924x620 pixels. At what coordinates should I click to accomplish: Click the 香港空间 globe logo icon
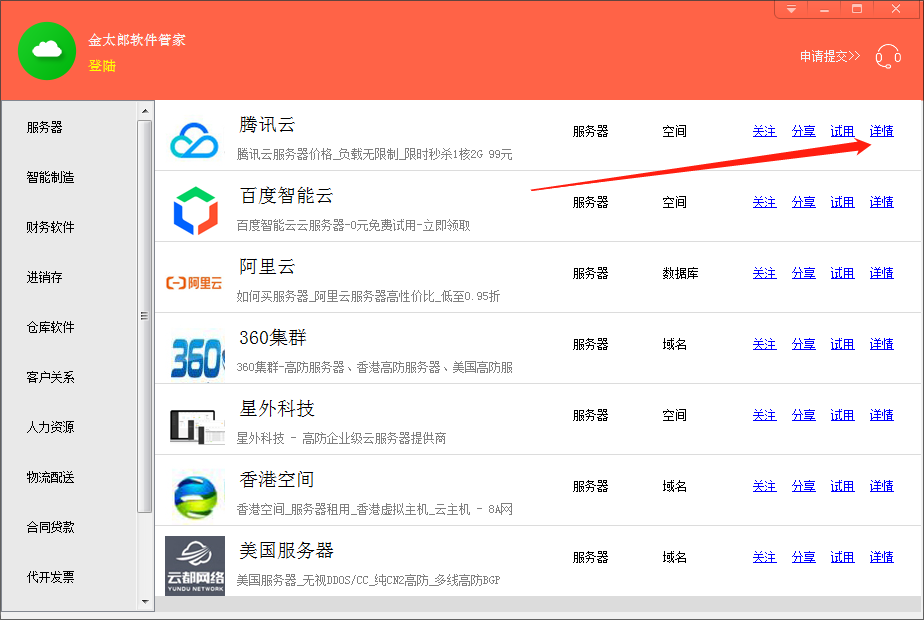tap(195, 494)
